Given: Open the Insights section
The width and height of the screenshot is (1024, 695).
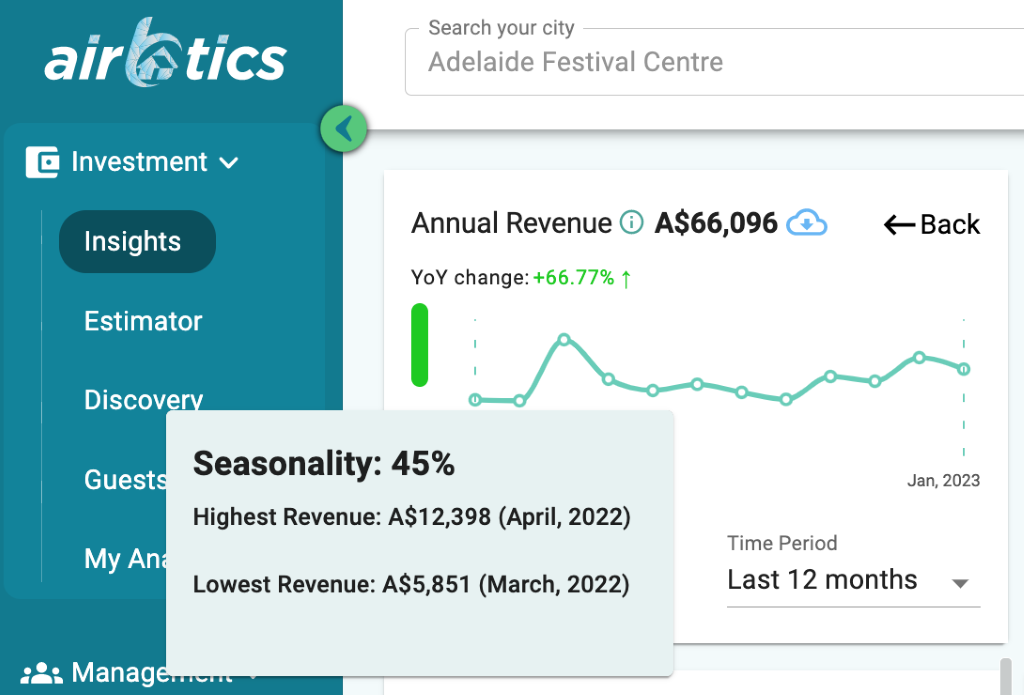Looking at the screenshot, I should pos(137,242).
